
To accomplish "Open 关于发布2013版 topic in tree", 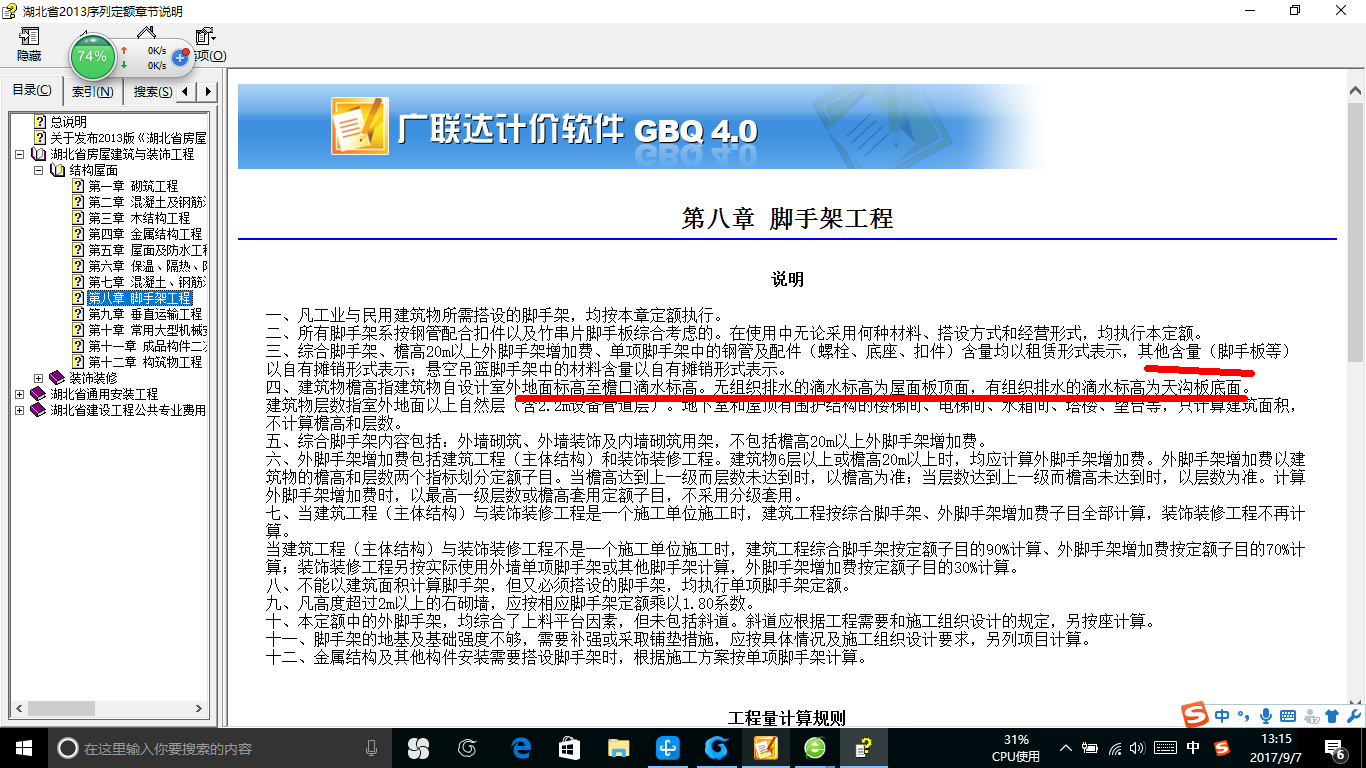I will pyautogui.click(x=128, y=138).
